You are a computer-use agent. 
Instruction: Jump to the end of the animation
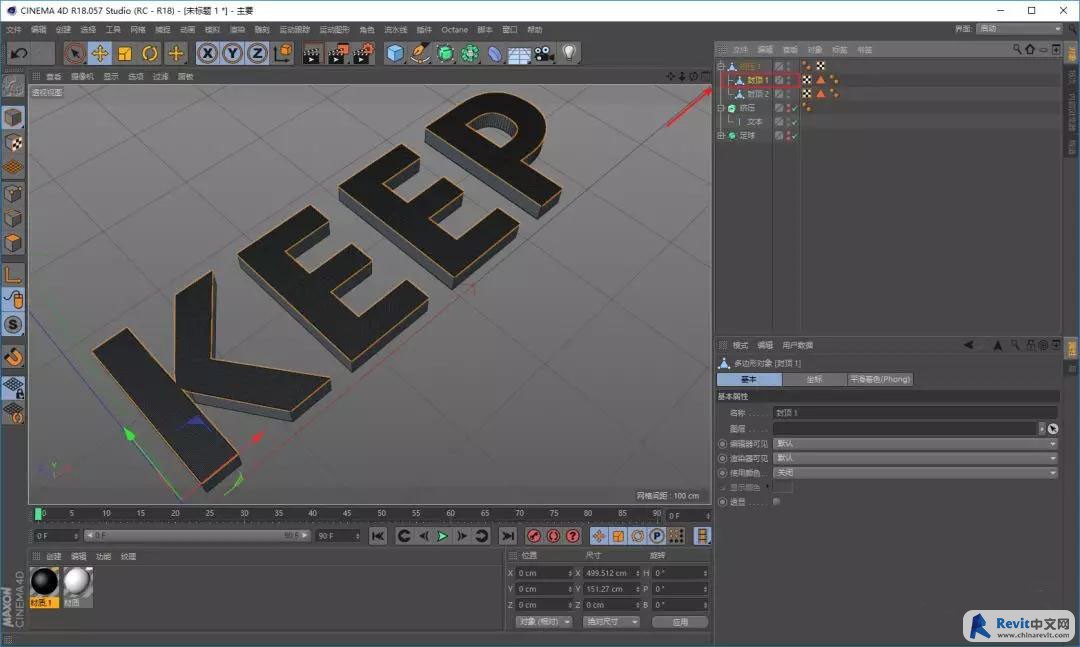[508, 536]
